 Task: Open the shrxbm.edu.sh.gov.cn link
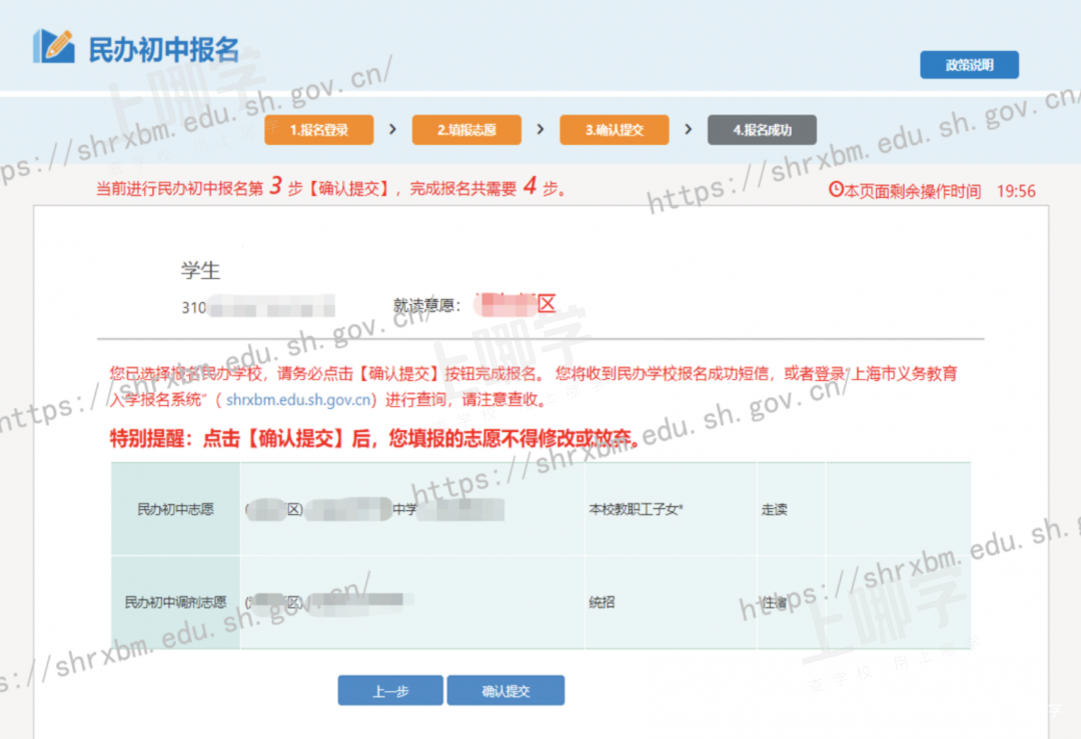(300, 400)
